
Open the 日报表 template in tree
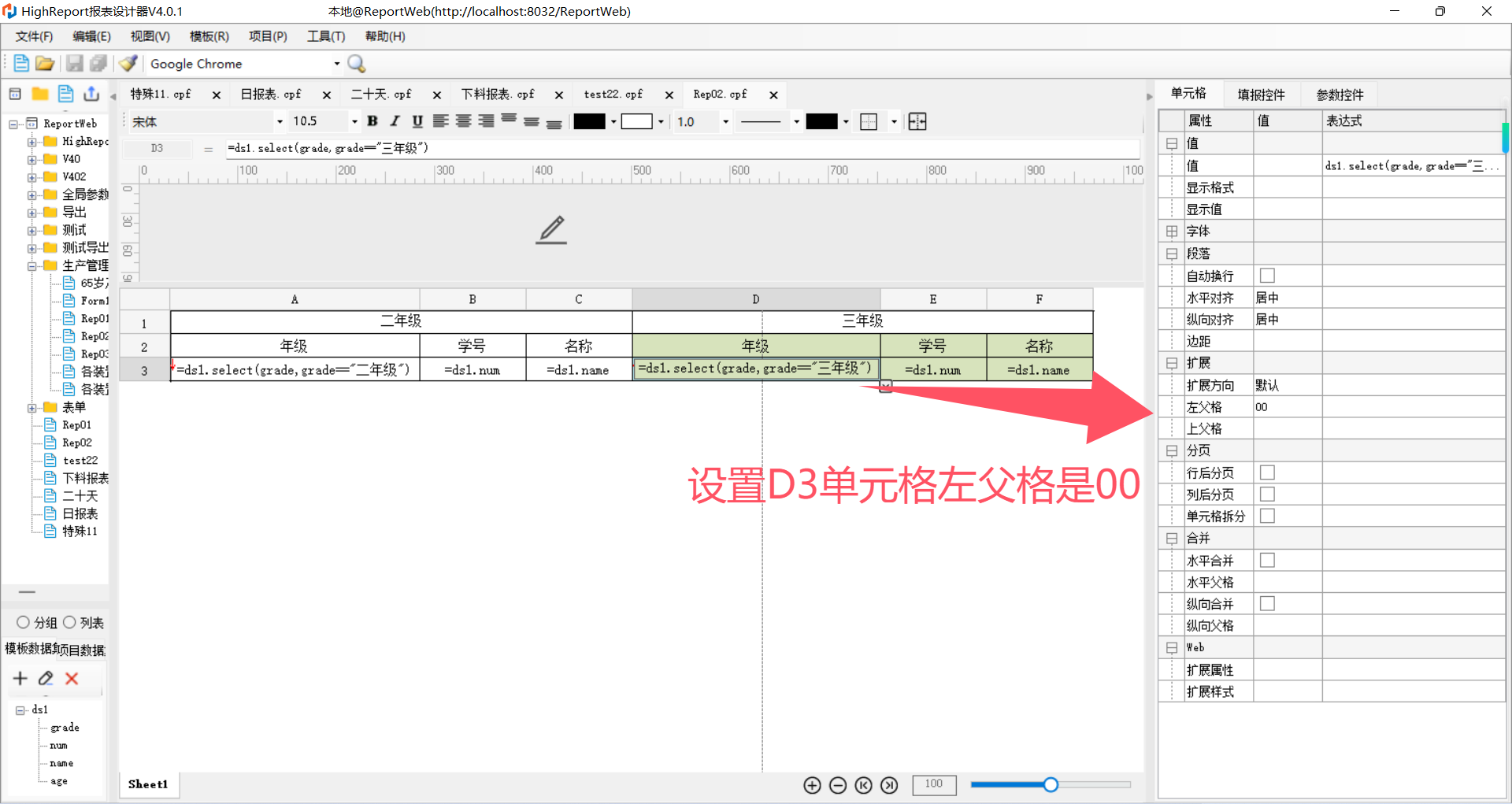(80, 513)
